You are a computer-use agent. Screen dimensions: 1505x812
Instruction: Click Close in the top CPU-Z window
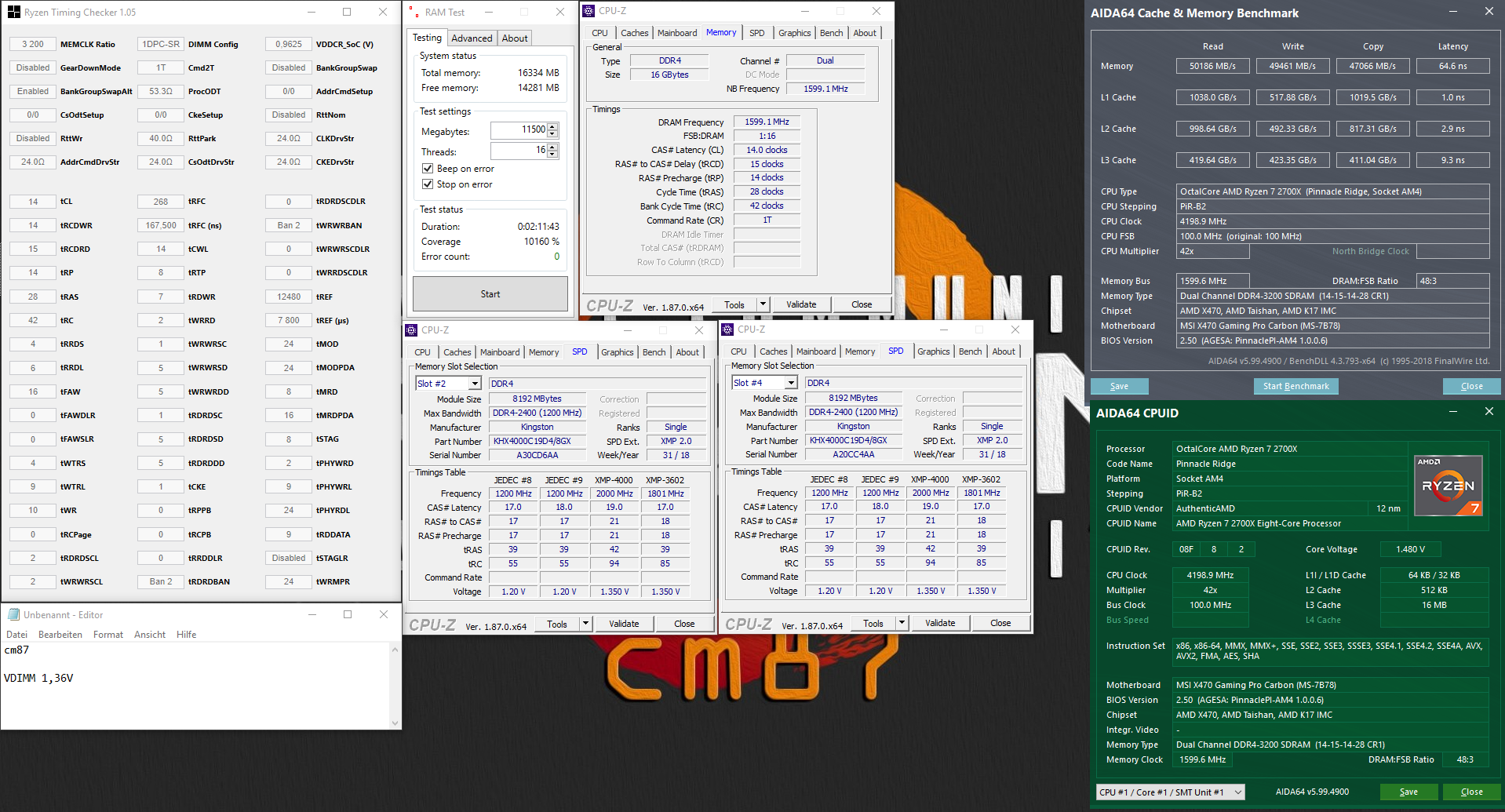pyautogui.click(x=862, y=304)
